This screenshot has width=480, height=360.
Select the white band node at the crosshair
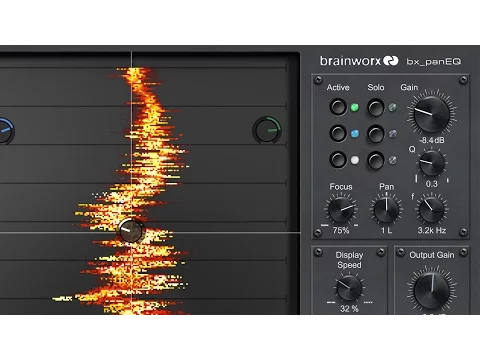coord(131,231)
